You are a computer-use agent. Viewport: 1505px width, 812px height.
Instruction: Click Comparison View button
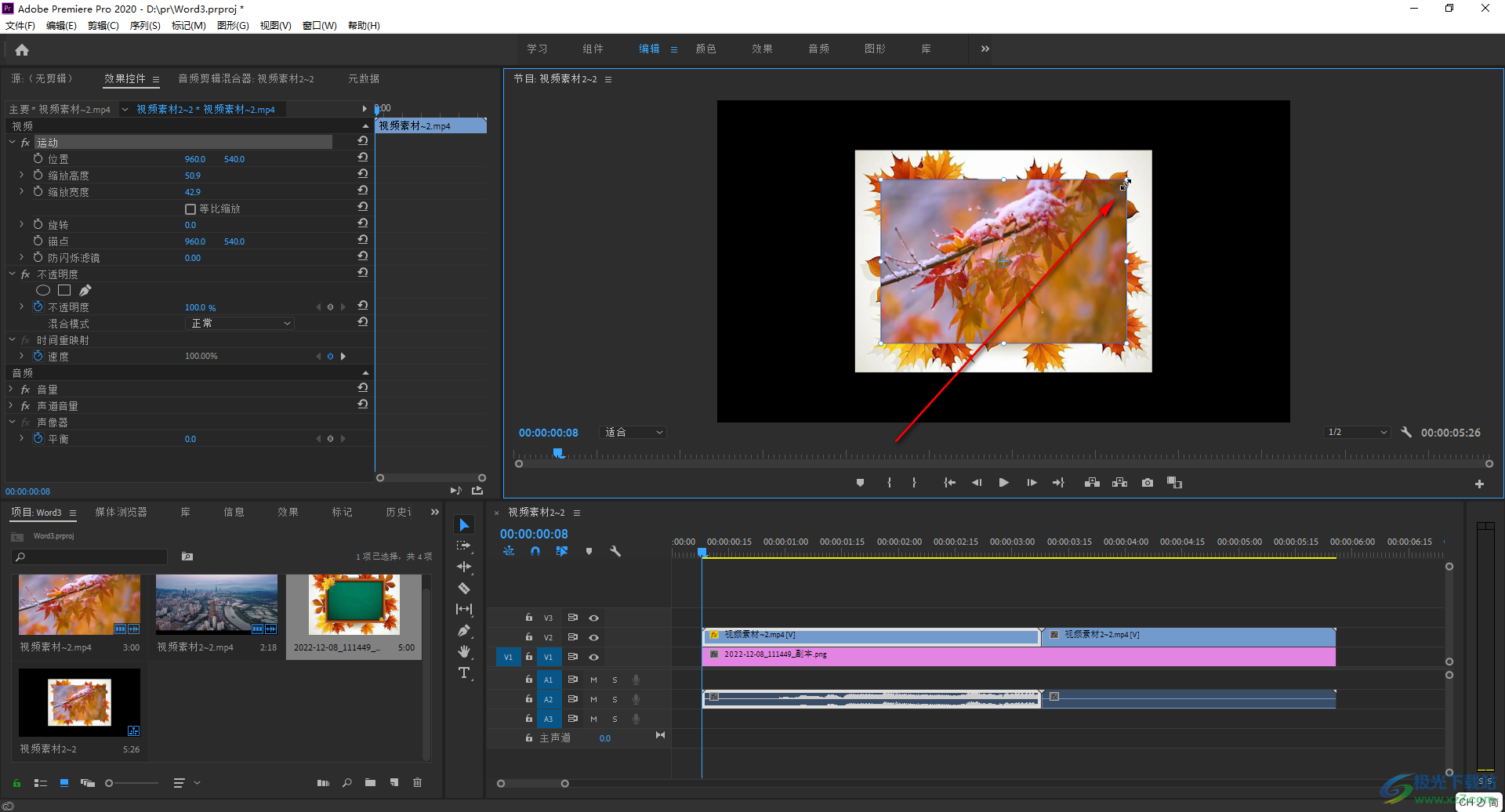[1174, 483]
